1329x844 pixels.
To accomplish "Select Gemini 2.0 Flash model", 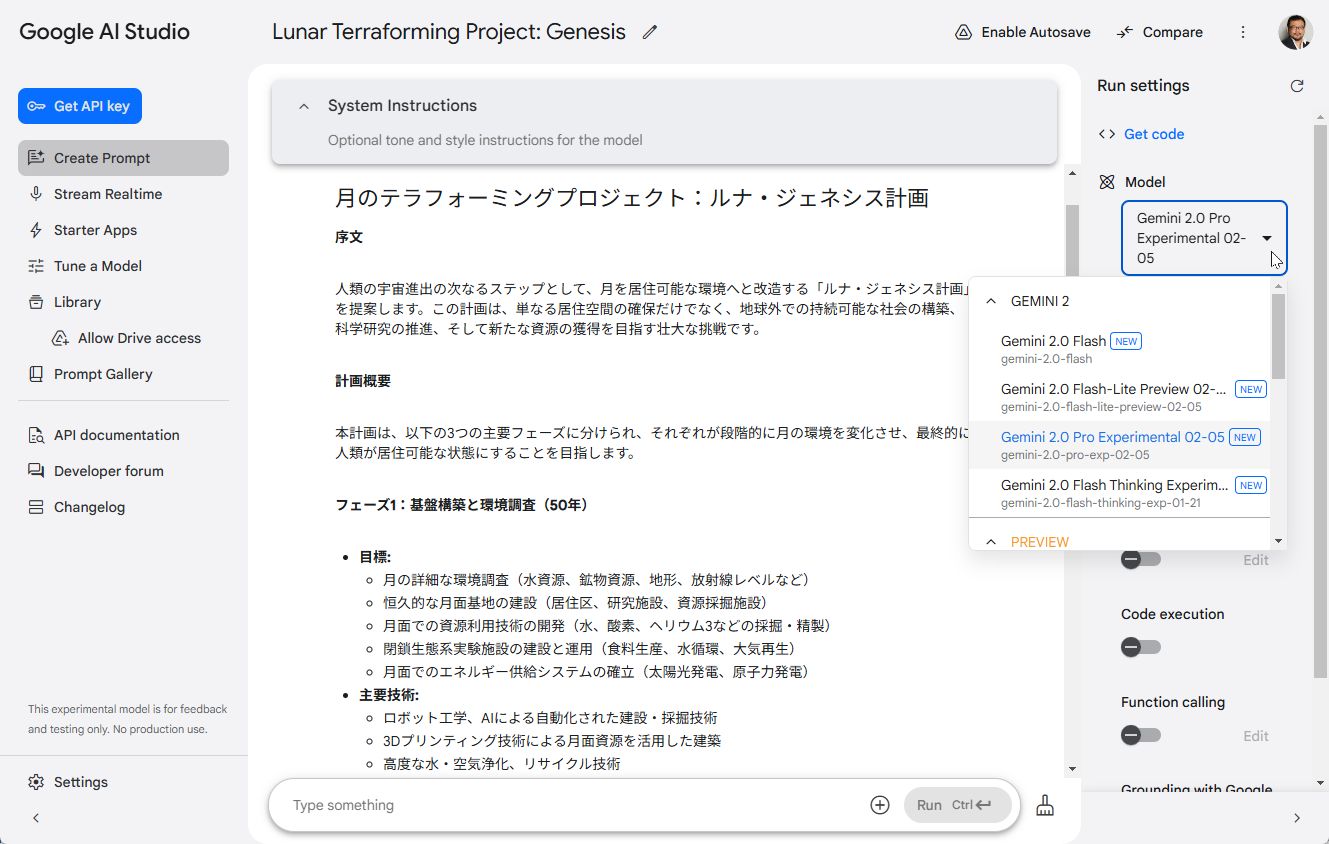I will pyautogui.click(x=1120, y=349).
